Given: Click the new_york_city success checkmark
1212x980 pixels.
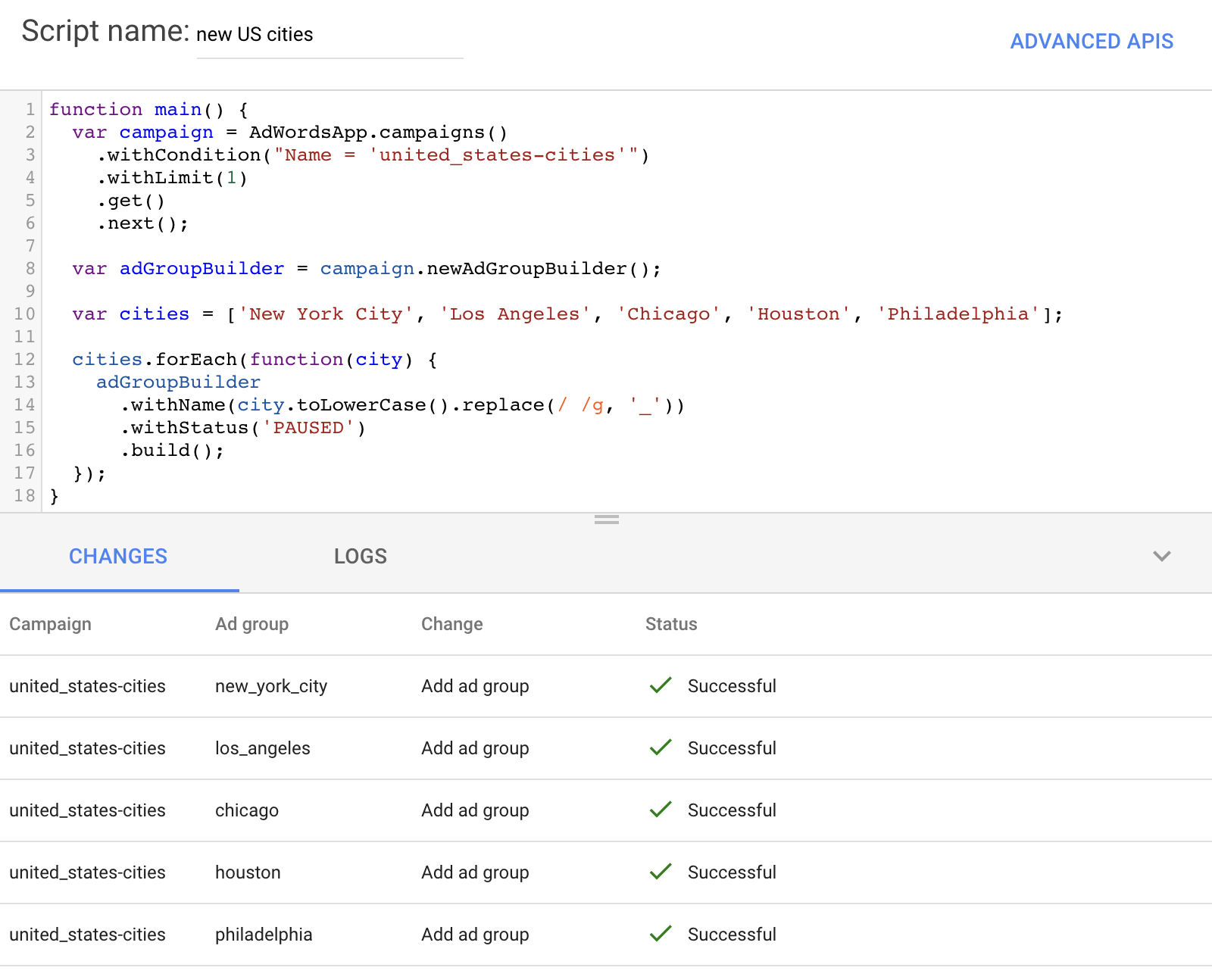Looking at the screenshot, I should click(x=661, y=685).
